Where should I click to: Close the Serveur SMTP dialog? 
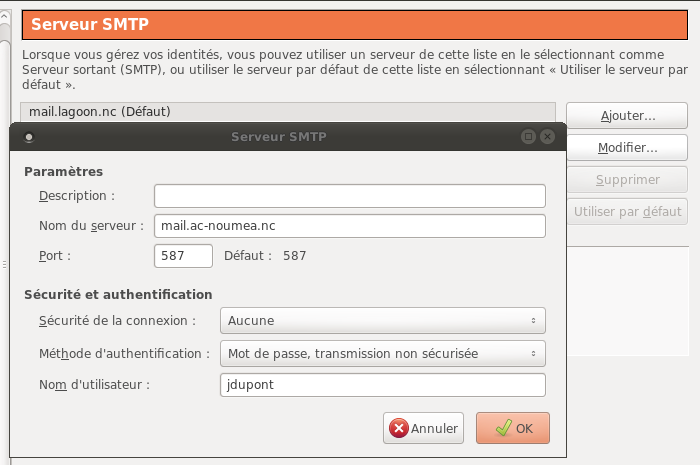click(x=547, y=136)
